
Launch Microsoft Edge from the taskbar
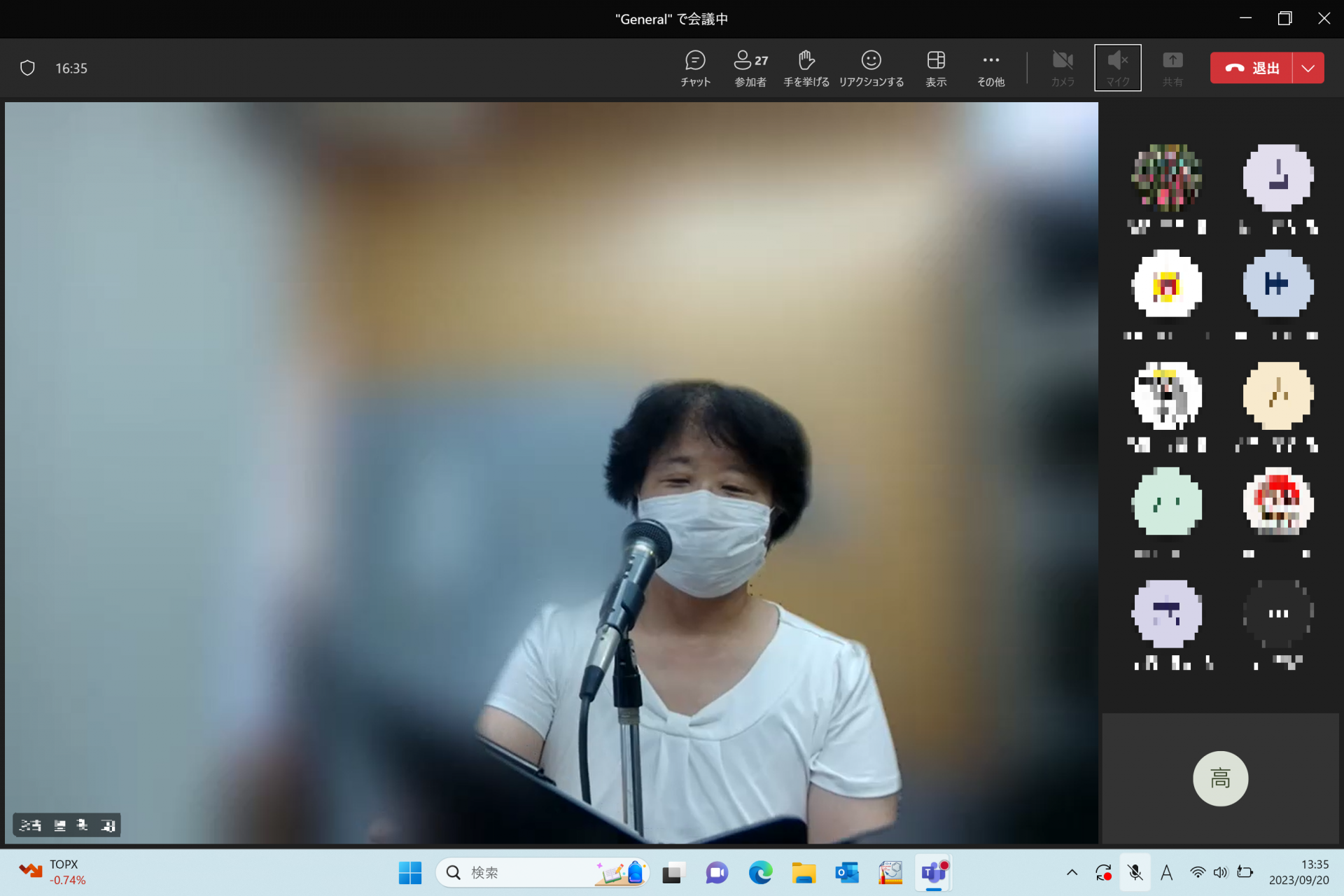pos(760,873)
